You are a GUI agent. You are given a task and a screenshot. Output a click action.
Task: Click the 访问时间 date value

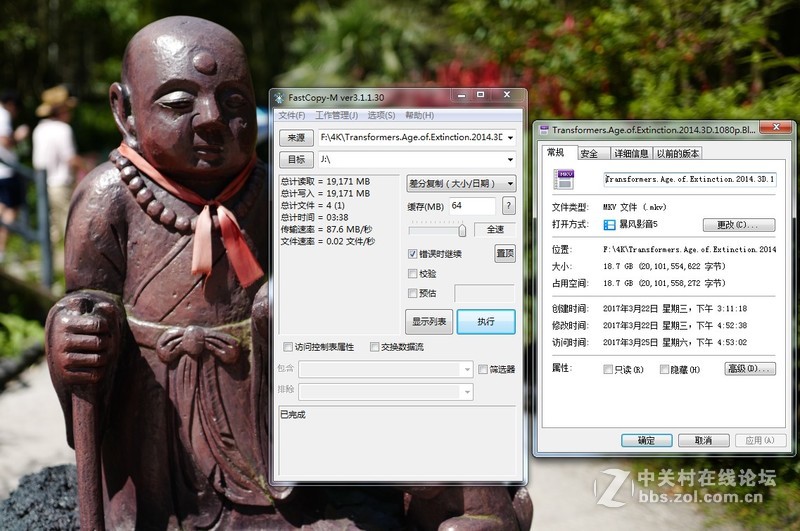[674, 342]
